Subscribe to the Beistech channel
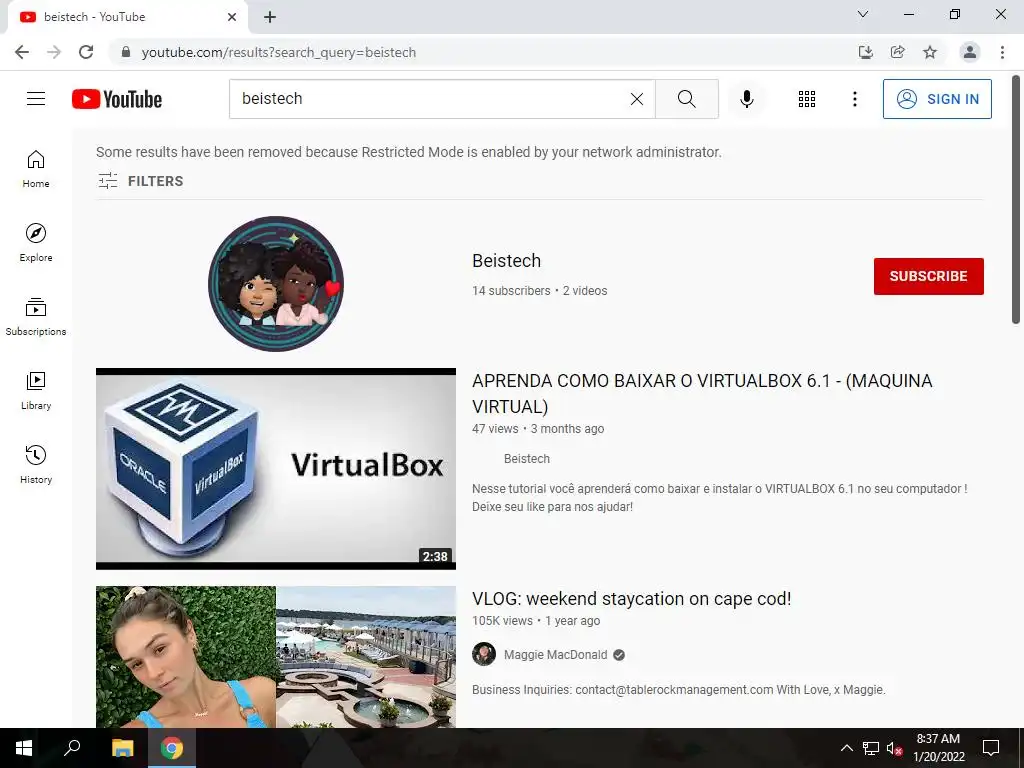 click(x=929, y=276)
